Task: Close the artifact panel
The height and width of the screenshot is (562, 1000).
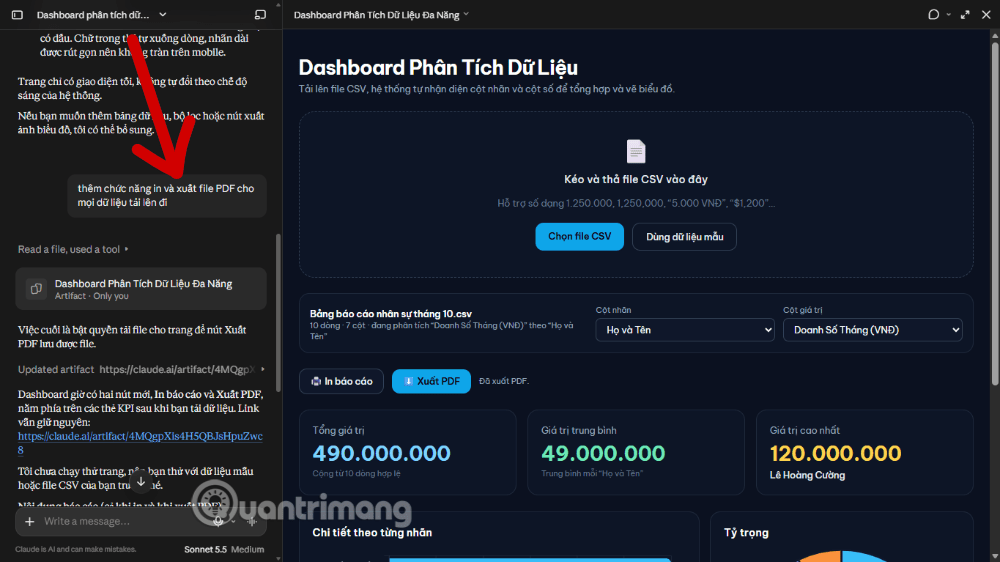Action: (x=986, y=15)
